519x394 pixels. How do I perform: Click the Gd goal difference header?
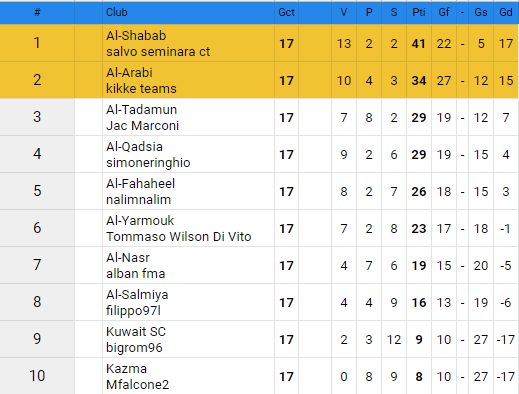[x=506, y=12]
